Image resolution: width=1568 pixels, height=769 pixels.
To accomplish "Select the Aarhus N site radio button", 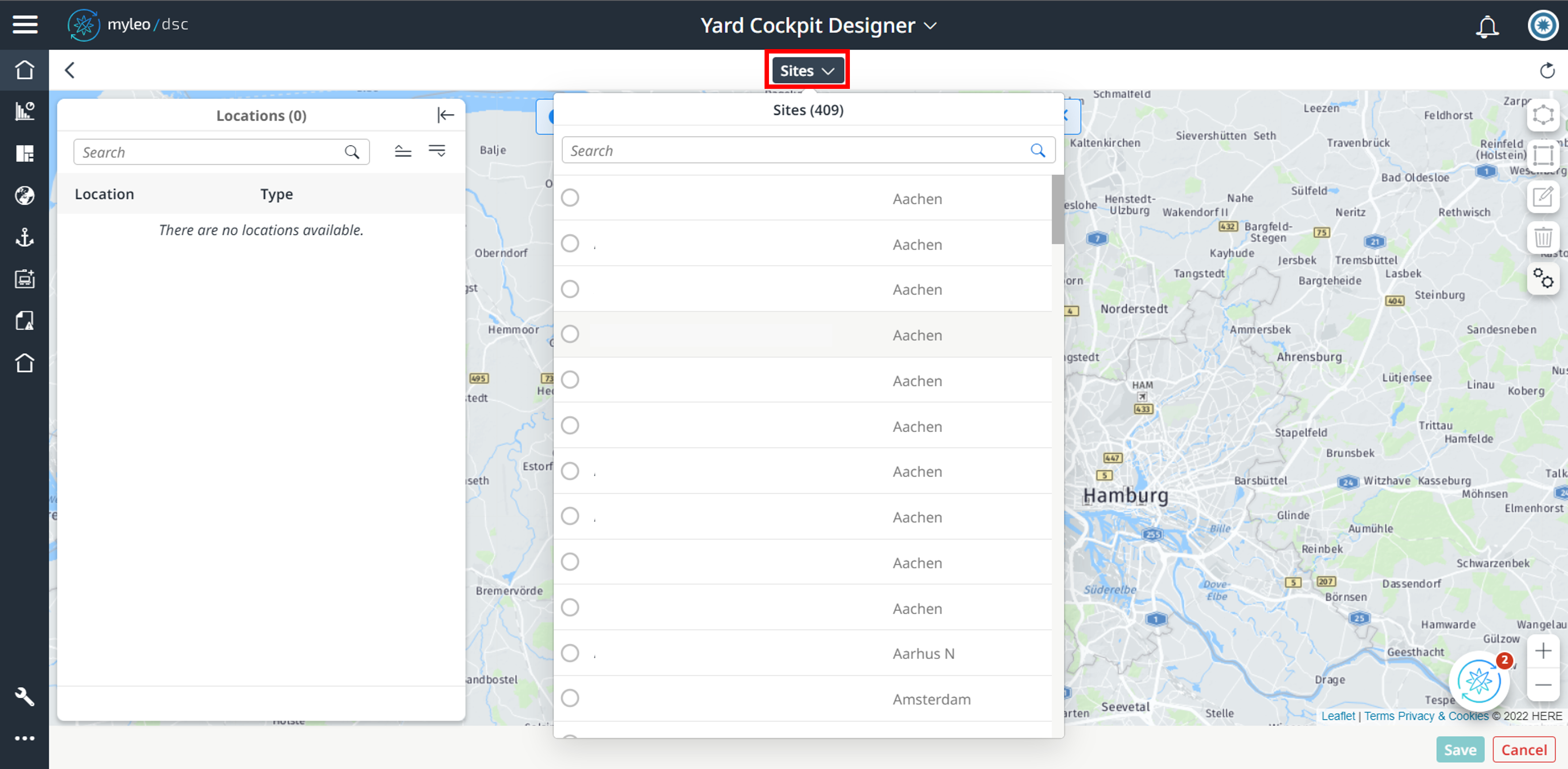I will tap(570, 653).
